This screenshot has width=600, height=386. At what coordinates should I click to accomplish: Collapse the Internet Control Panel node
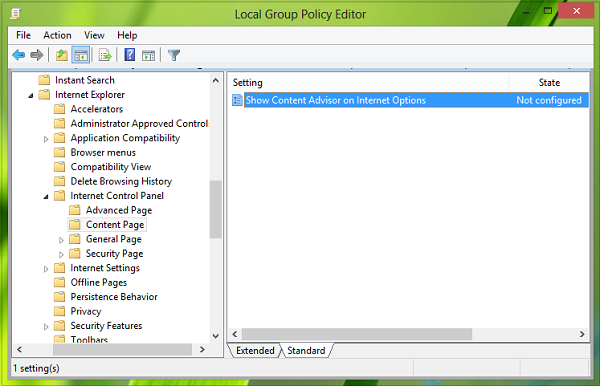(x=46, y=196)
